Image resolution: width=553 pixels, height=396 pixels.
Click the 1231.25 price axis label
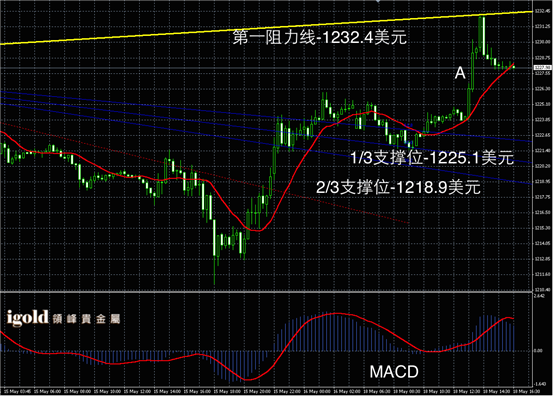(x=542, y=26)
